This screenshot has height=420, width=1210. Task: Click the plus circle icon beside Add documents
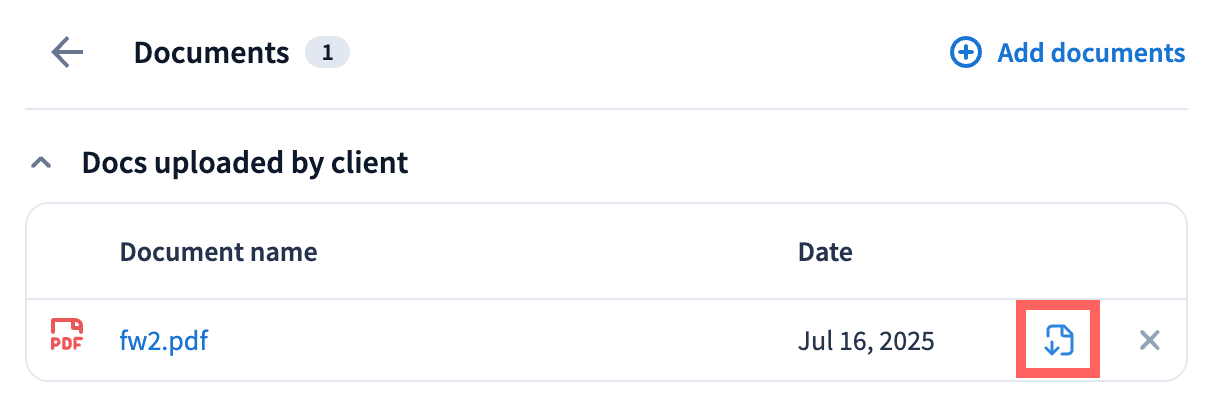965,53
